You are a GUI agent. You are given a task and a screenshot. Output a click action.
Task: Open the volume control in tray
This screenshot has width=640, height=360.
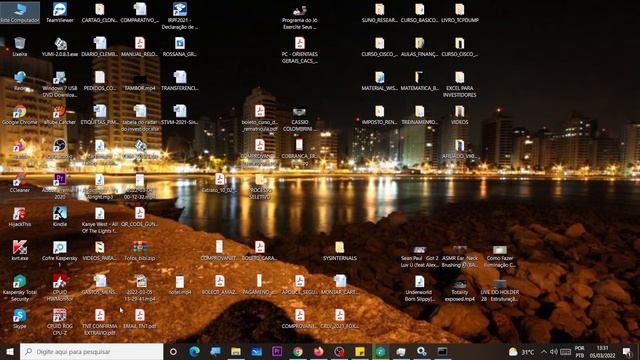pos(554,352)
